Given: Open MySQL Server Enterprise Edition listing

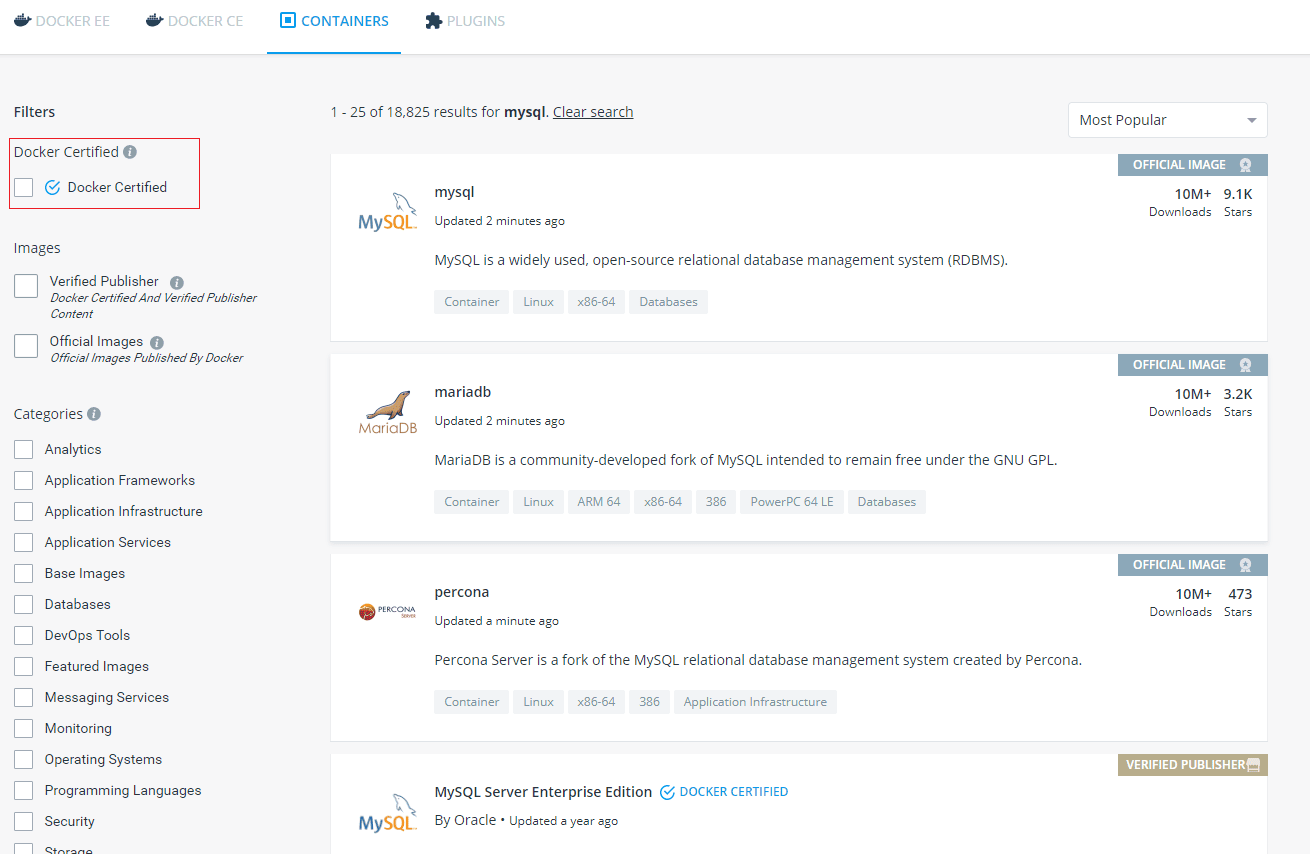Looking at the screenshot, I should coord(543,792).
